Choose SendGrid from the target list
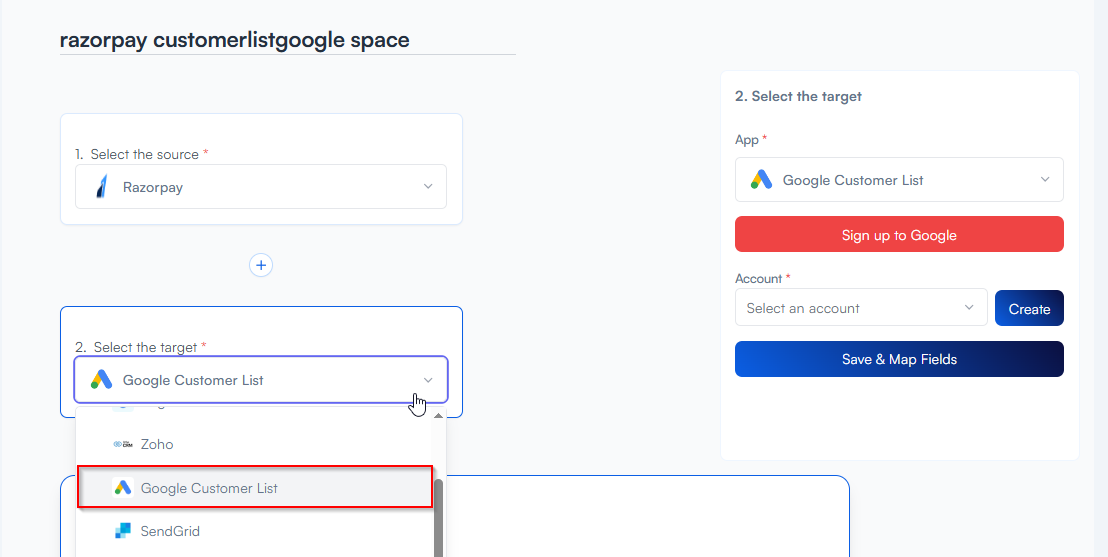This screenshot has height=557, width=1108. [170, 531]
